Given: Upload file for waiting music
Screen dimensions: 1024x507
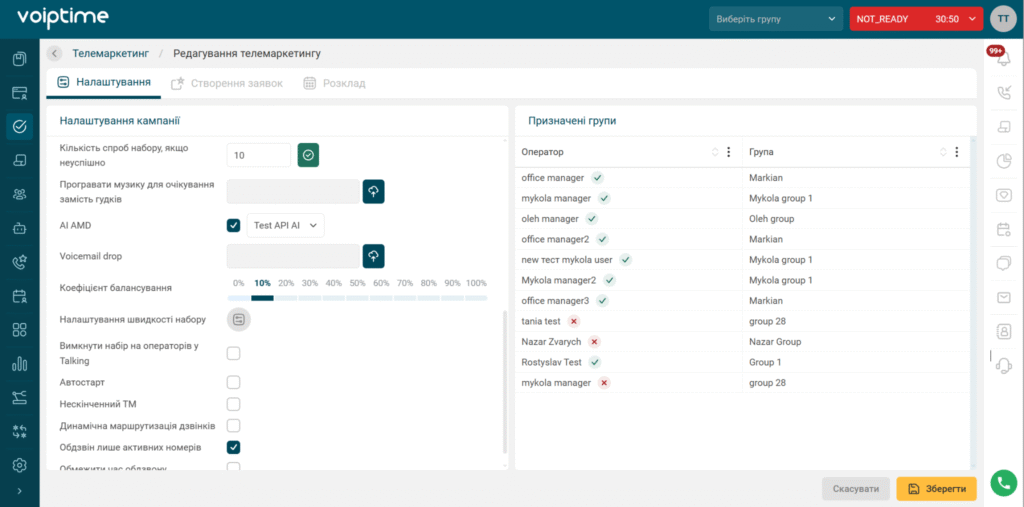Looking at the screenshot, I should pyautogui.click(x=374, y=191).
